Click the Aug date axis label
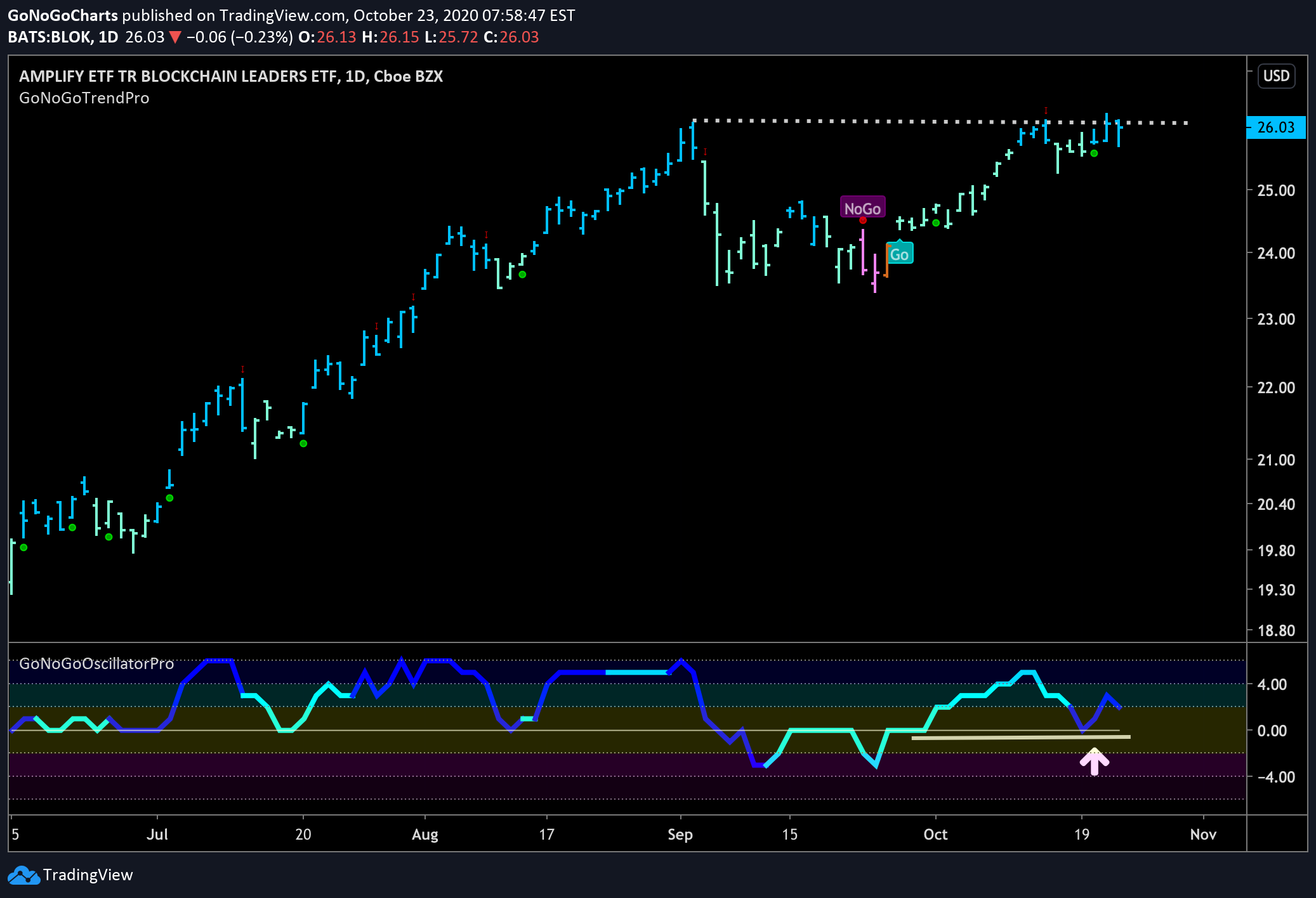Image resolution: width=1316 pixels, height=898 pixels. [425, 835]
